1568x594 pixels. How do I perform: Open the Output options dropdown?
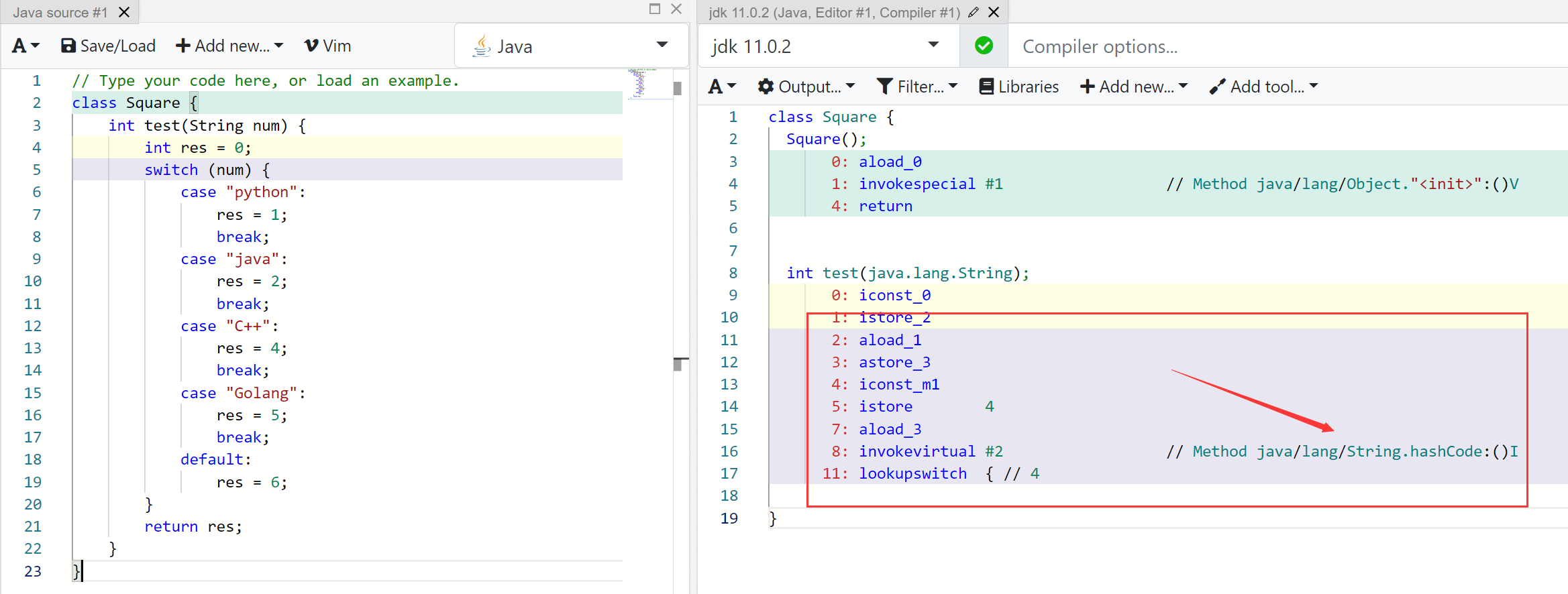[806, 86]
